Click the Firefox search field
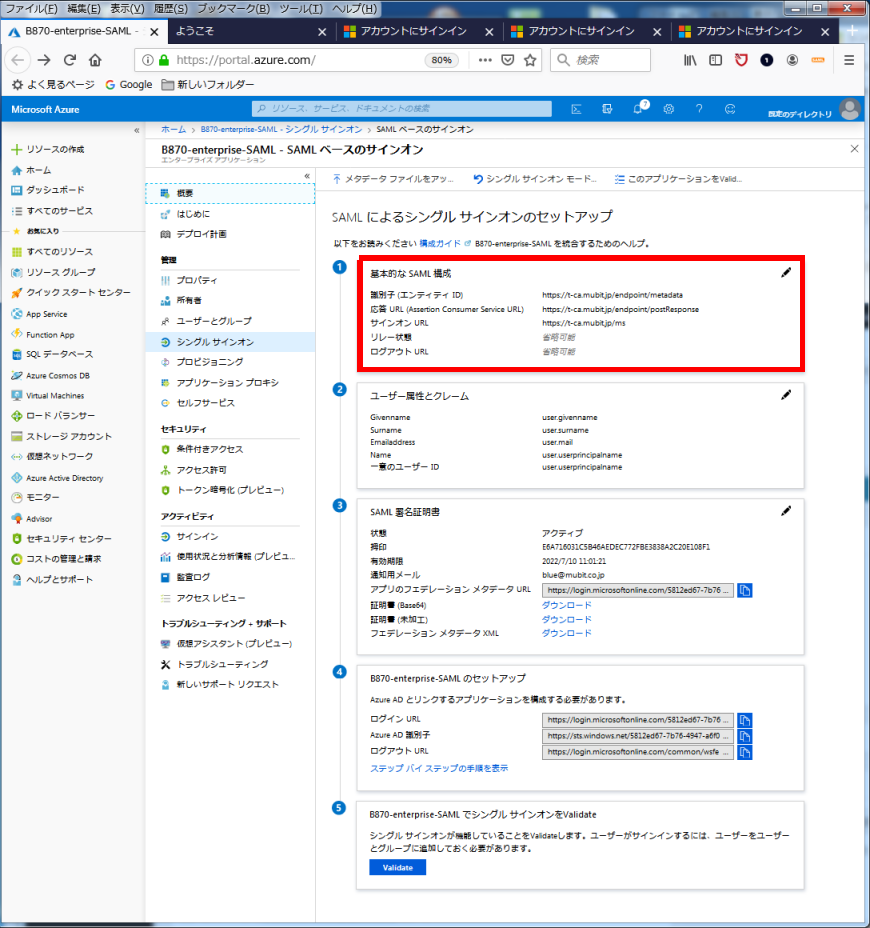This screenshot has height=928, width=870. pyautogui.click(x=601, y=60)
